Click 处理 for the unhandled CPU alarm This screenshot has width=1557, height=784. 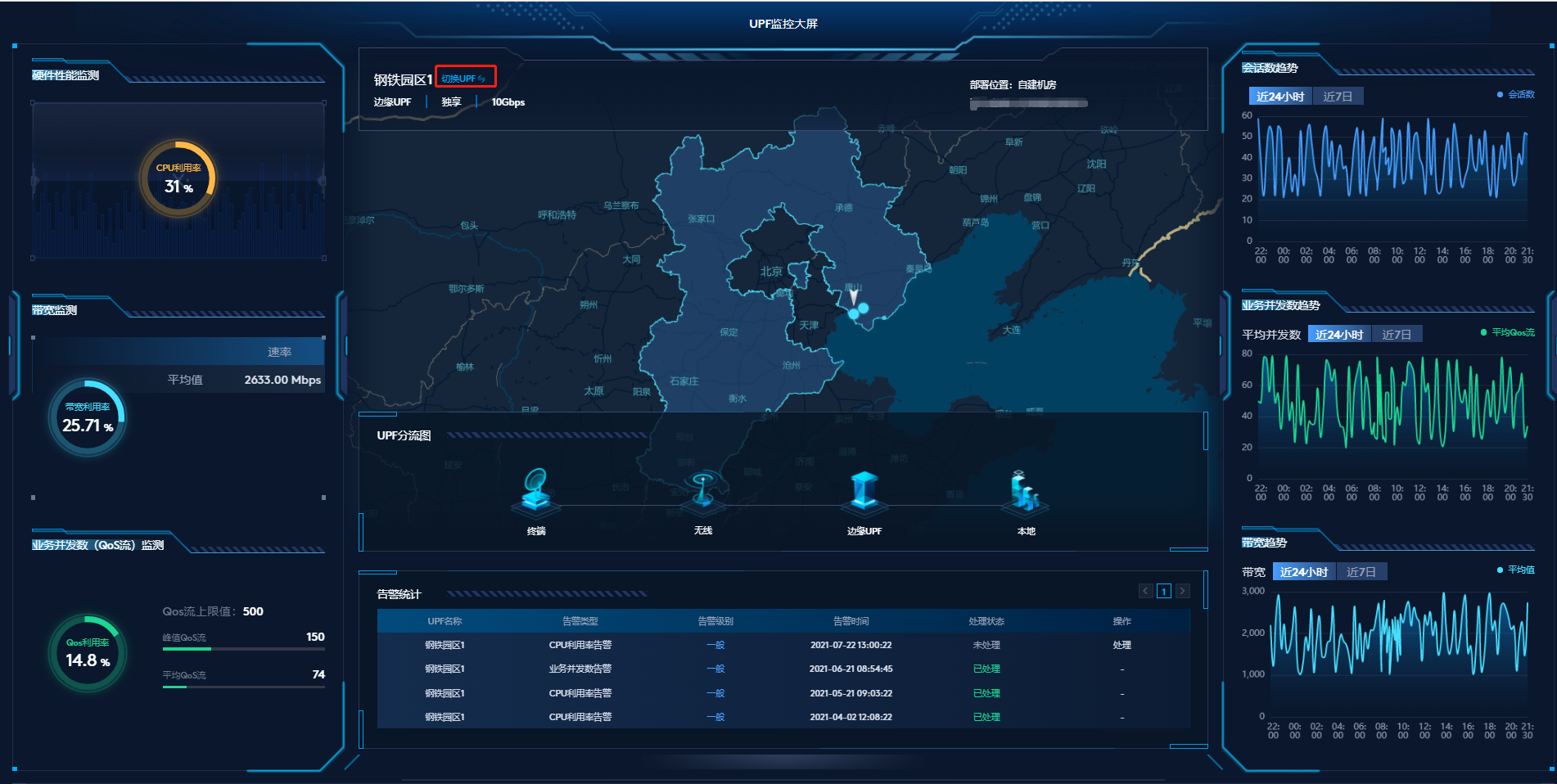pyautogui.click(x=1121, y=645)
